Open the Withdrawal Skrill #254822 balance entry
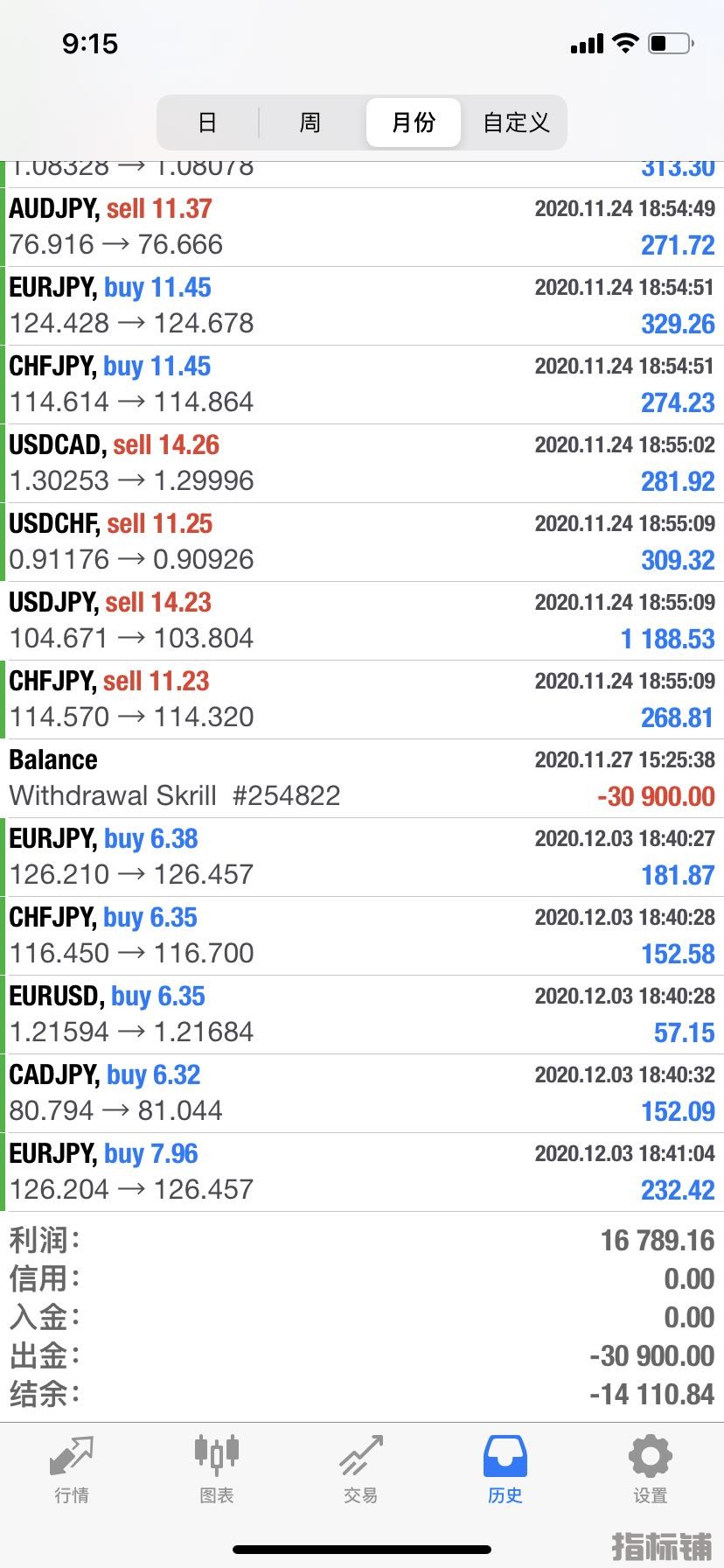 click(x=362, y=779)
